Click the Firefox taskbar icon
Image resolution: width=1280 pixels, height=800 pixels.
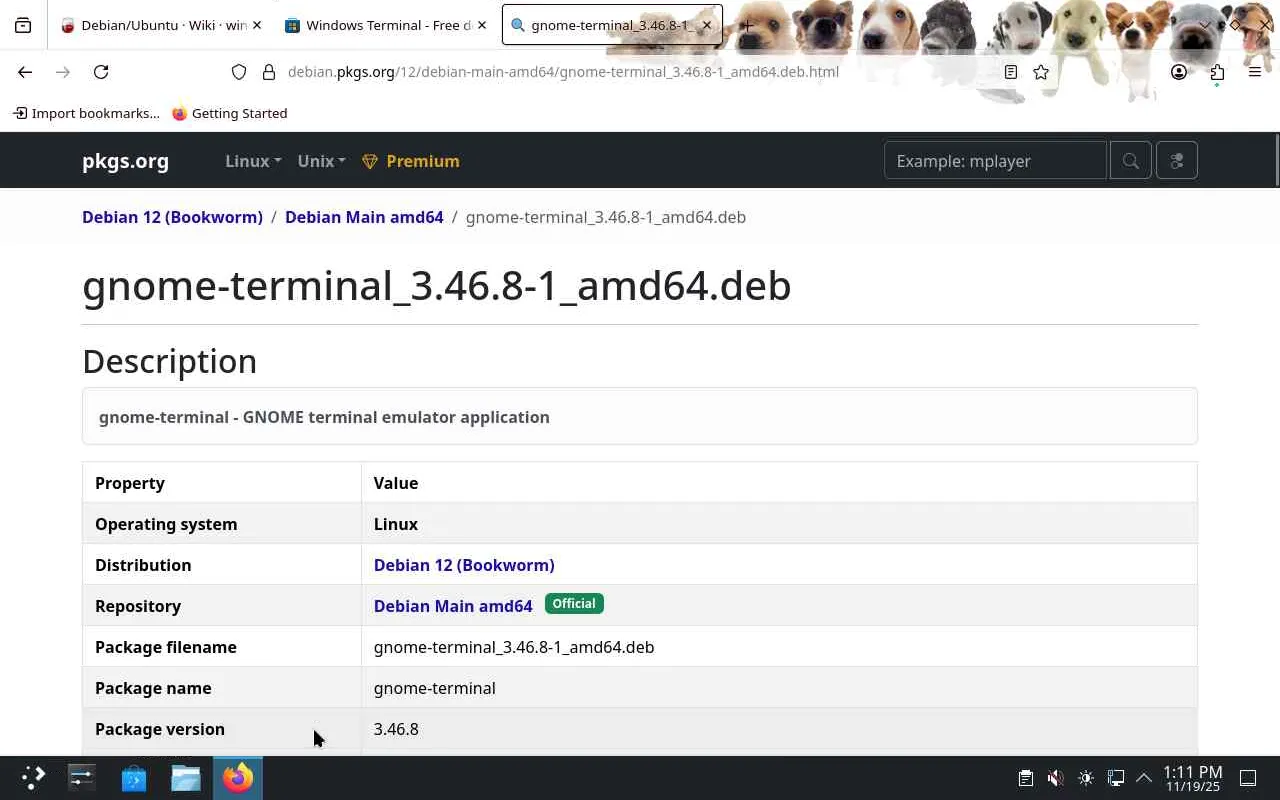pos(238,778)
